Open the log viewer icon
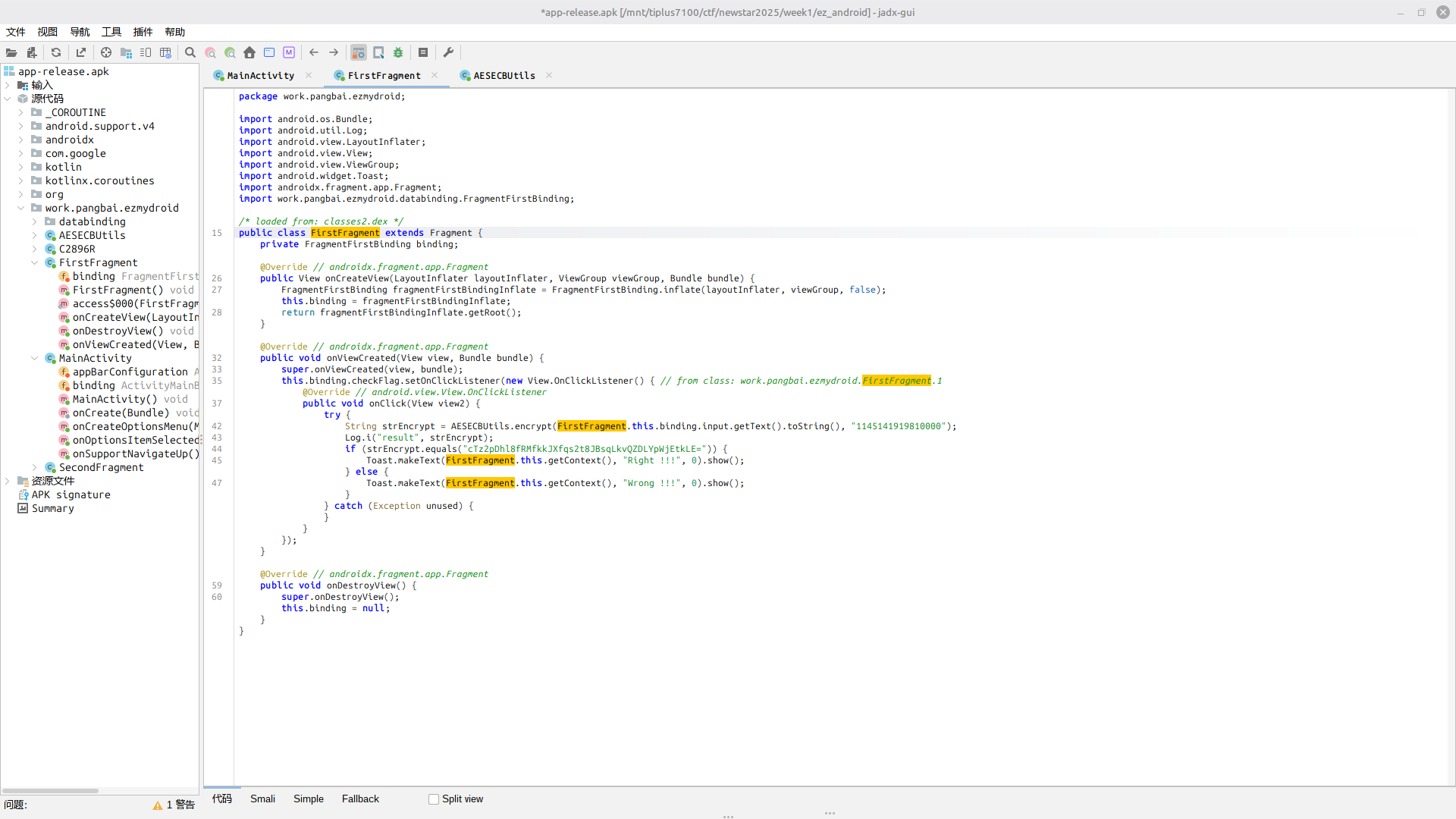 click(423, 52)
